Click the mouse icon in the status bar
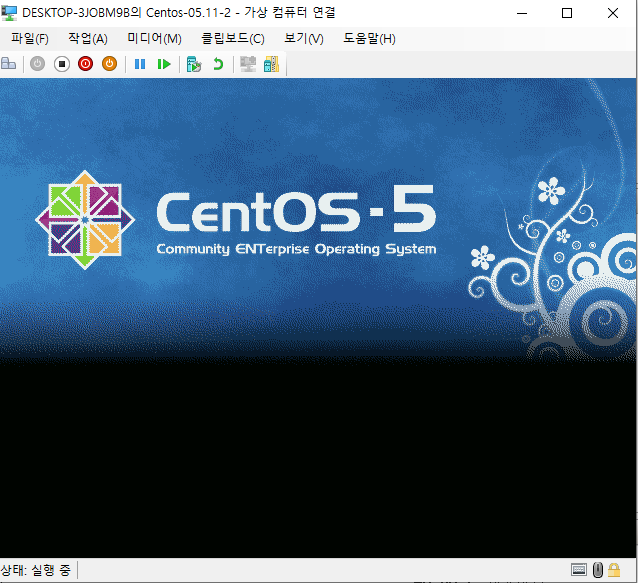638x583 pixels. (x=598, y=570)
